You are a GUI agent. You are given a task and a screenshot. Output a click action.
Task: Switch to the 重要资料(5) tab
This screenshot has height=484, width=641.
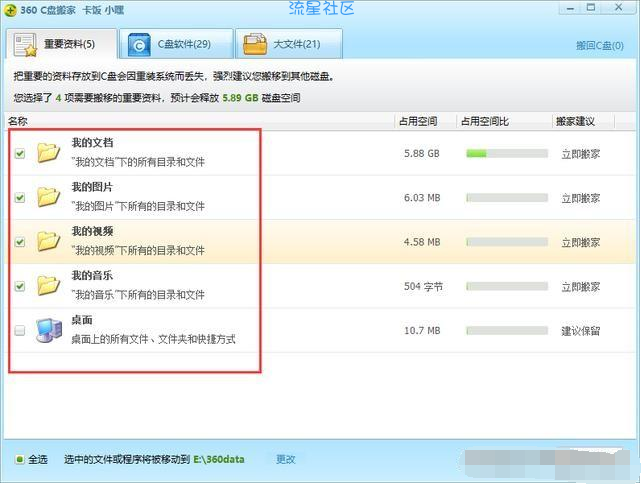62,44
